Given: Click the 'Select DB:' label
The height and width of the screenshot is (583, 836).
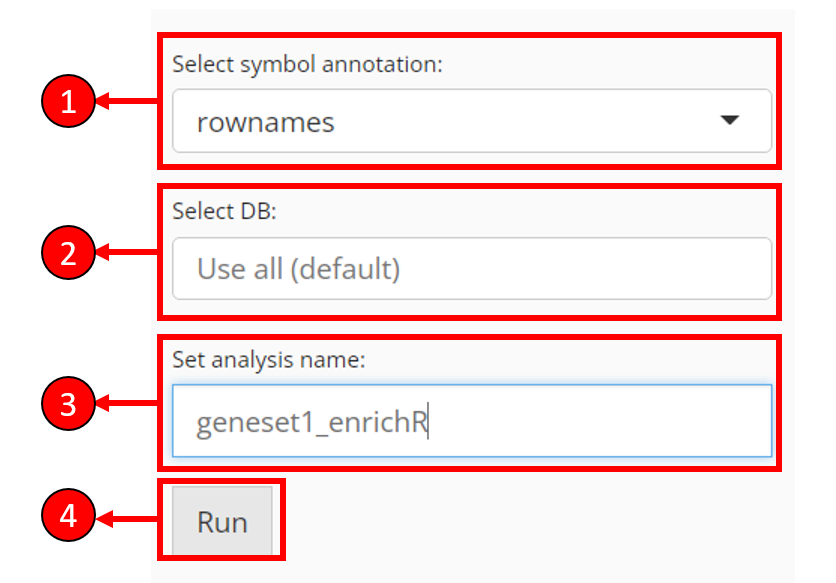Looking at the screenshot, I should (224, 211).
